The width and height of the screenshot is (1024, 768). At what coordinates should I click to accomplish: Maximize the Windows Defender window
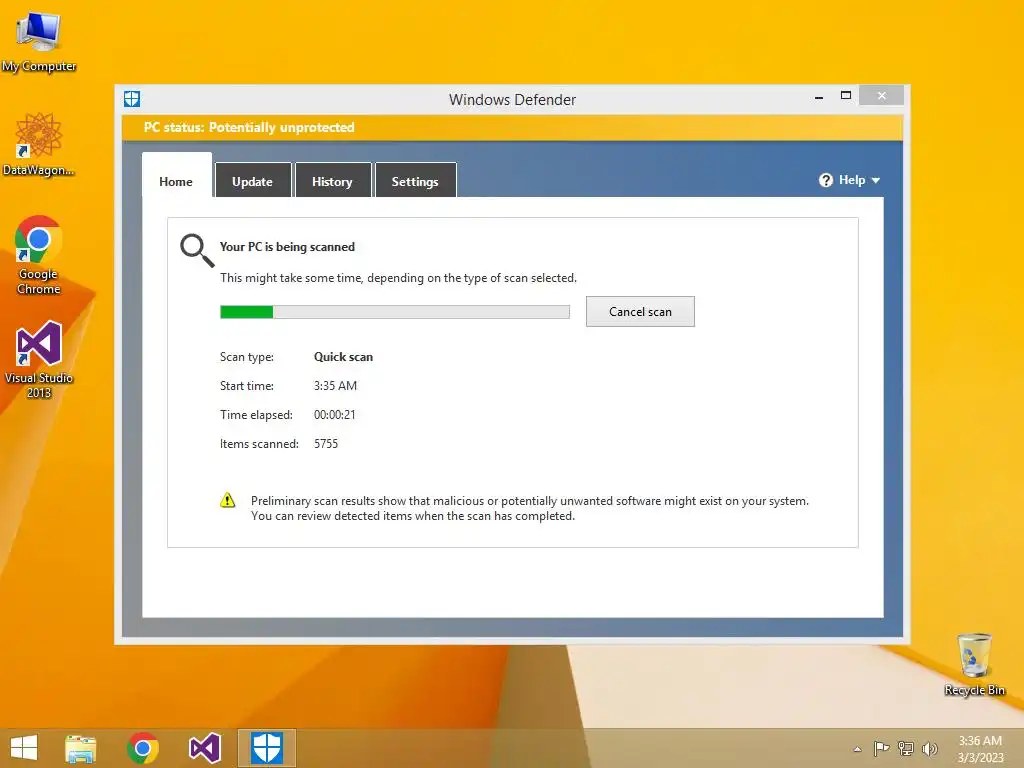click(846, 95)
